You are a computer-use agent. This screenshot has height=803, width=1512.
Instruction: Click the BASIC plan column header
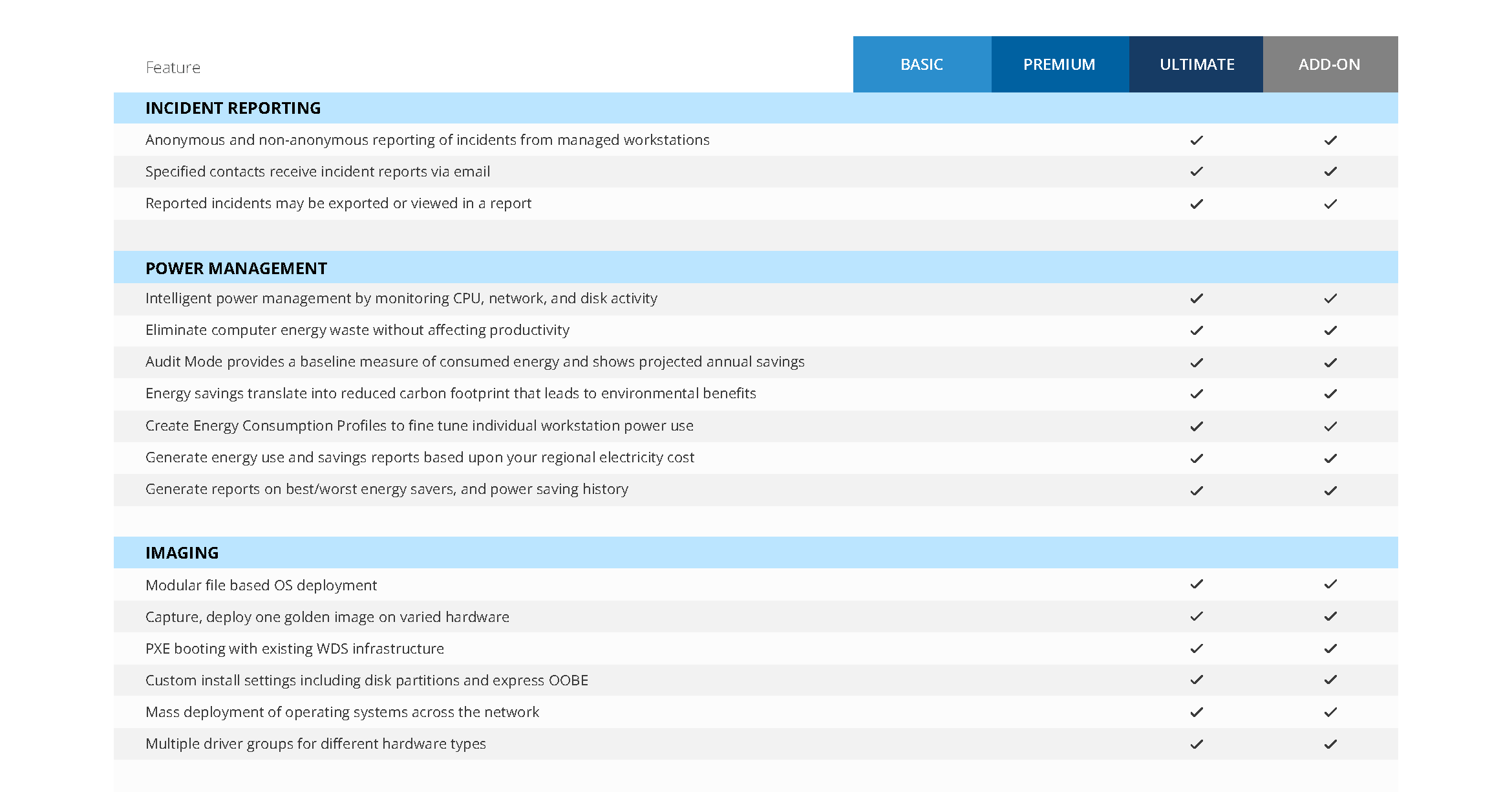pos(921,65)
